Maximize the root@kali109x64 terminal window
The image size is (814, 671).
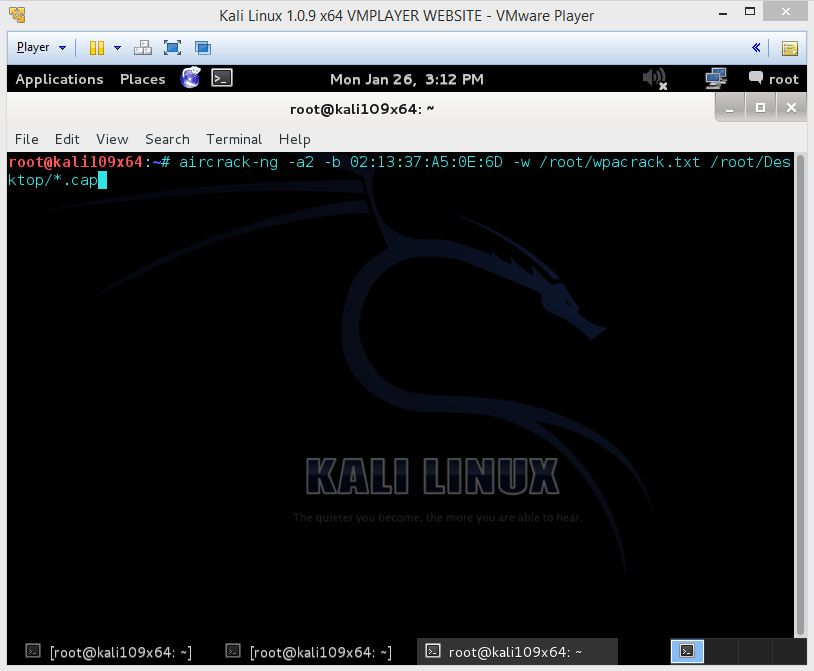coord(760,107)
